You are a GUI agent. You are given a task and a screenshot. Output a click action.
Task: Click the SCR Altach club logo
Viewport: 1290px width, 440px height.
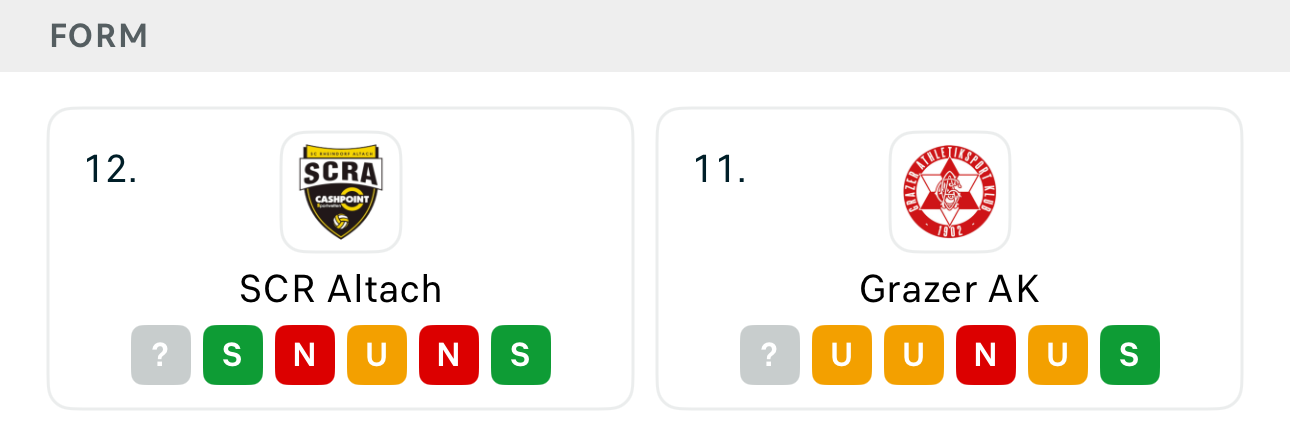click(x=341, y=191)
